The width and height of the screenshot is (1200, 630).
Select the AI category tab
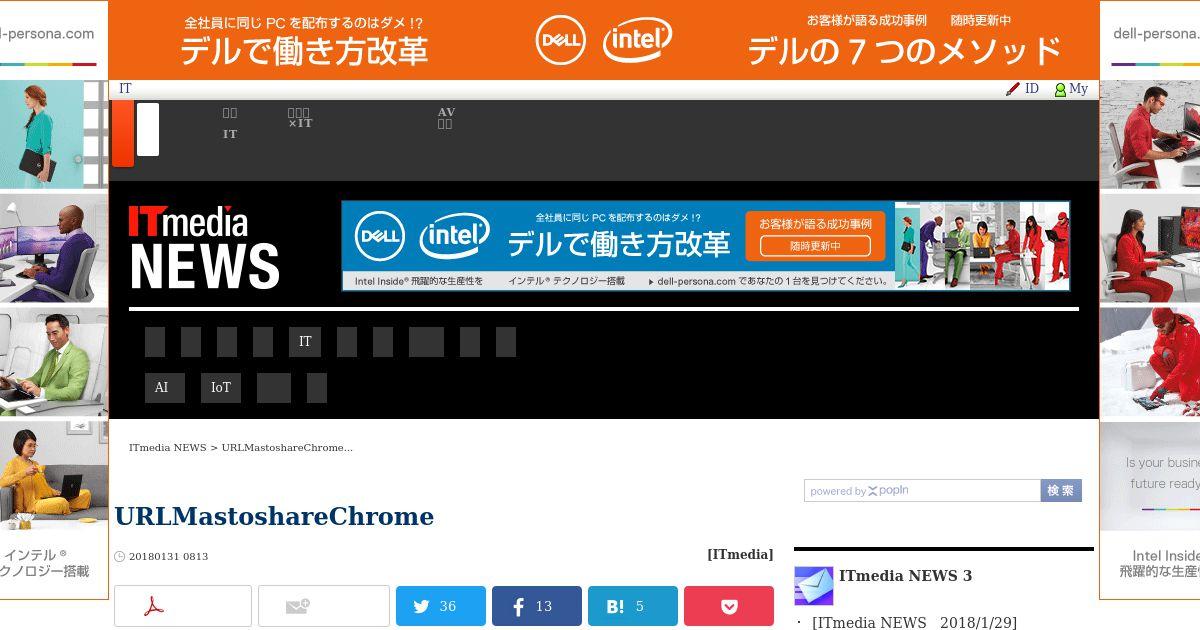(165, 388)
